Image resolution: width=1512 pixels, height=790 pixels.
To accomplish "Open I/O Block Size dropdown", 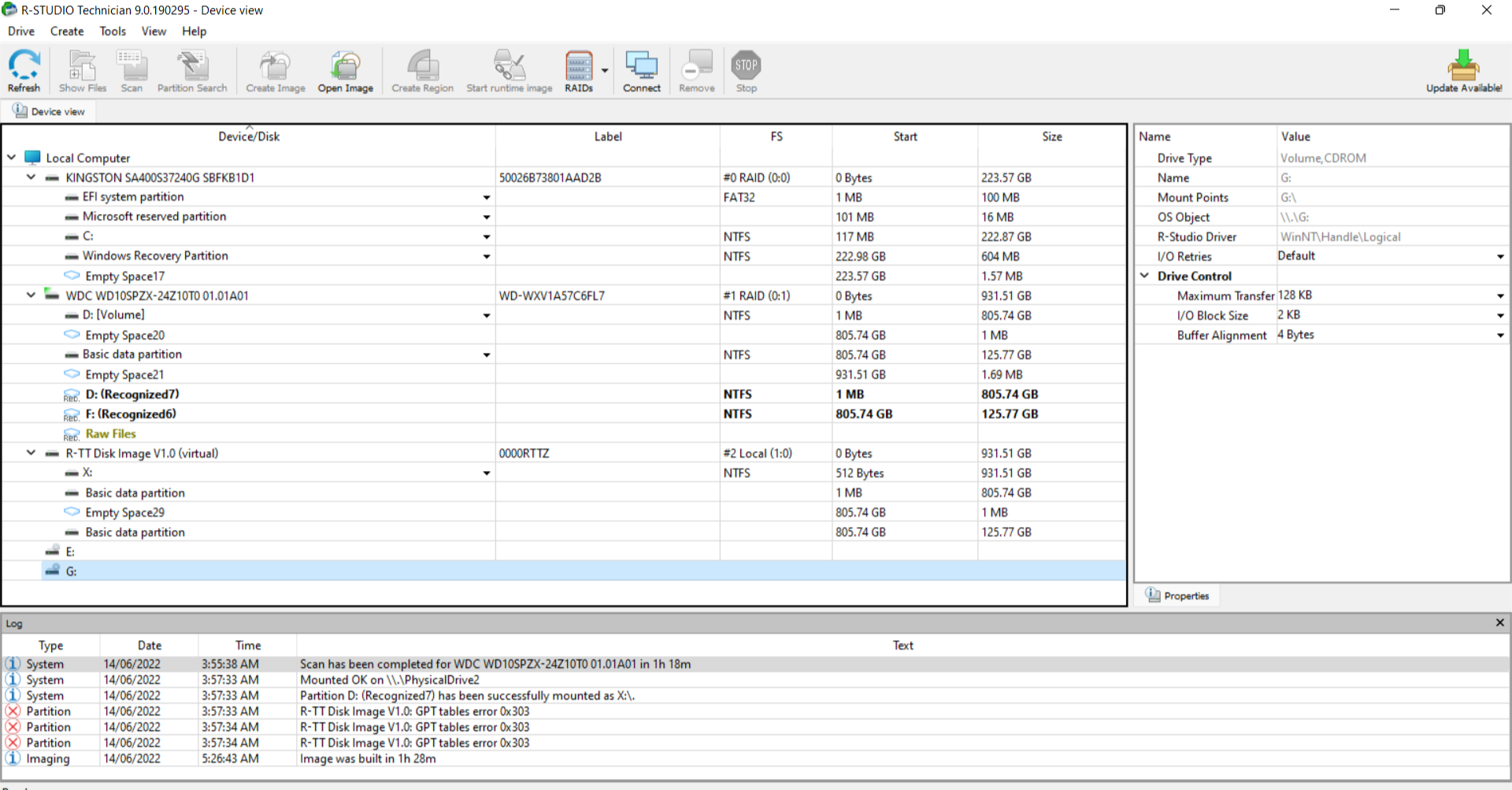I will [x=1500, y=316].
